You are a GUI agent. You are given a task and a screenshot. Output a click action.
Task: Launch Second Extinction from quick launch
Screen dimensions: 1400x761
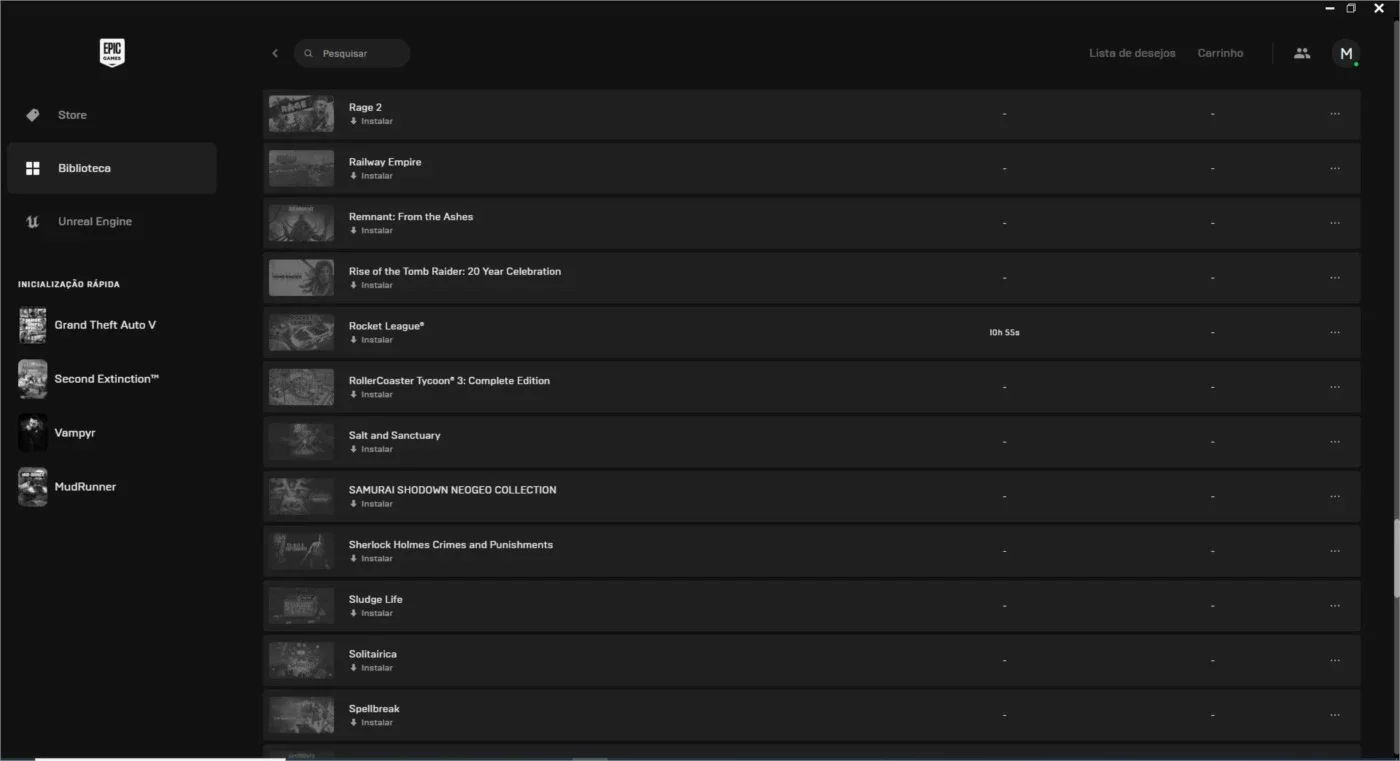tap(106, 379)
